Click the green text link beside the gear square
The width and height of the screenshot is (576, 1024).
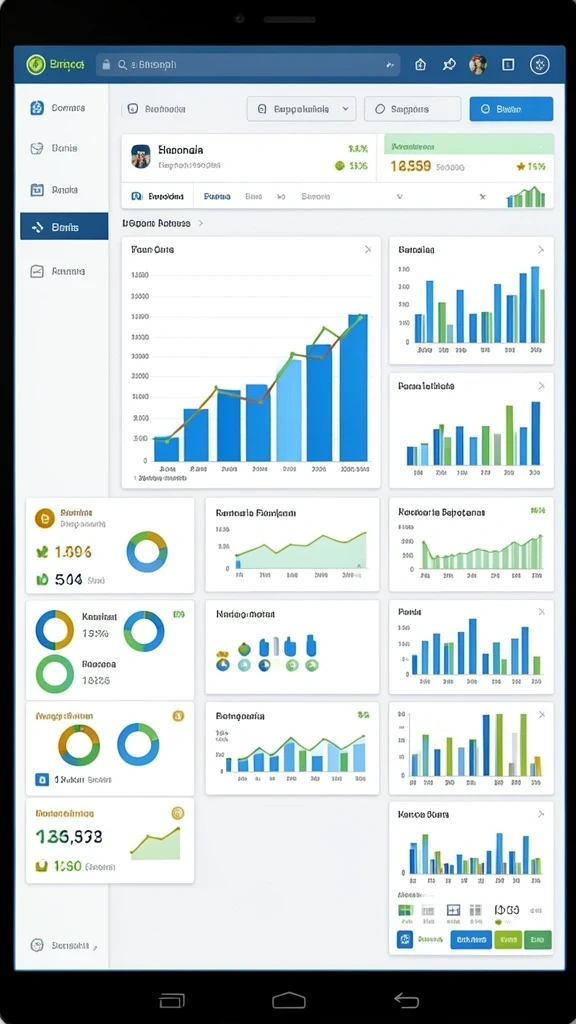[x=430, y=940]
